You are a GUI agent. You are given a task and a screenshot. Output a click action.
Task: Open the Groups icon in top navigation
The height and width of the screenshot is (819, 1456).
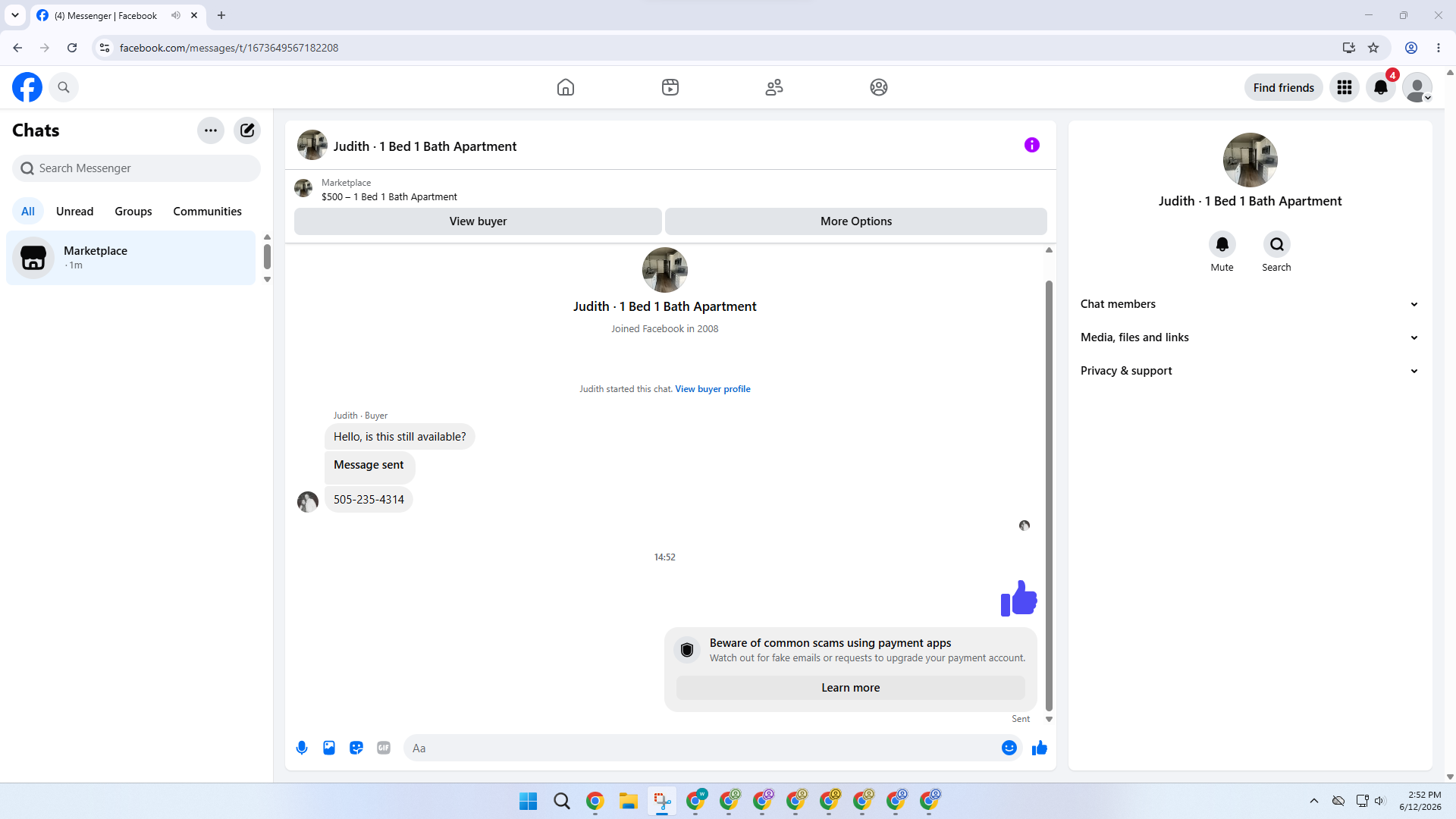[x=879, y=87]
